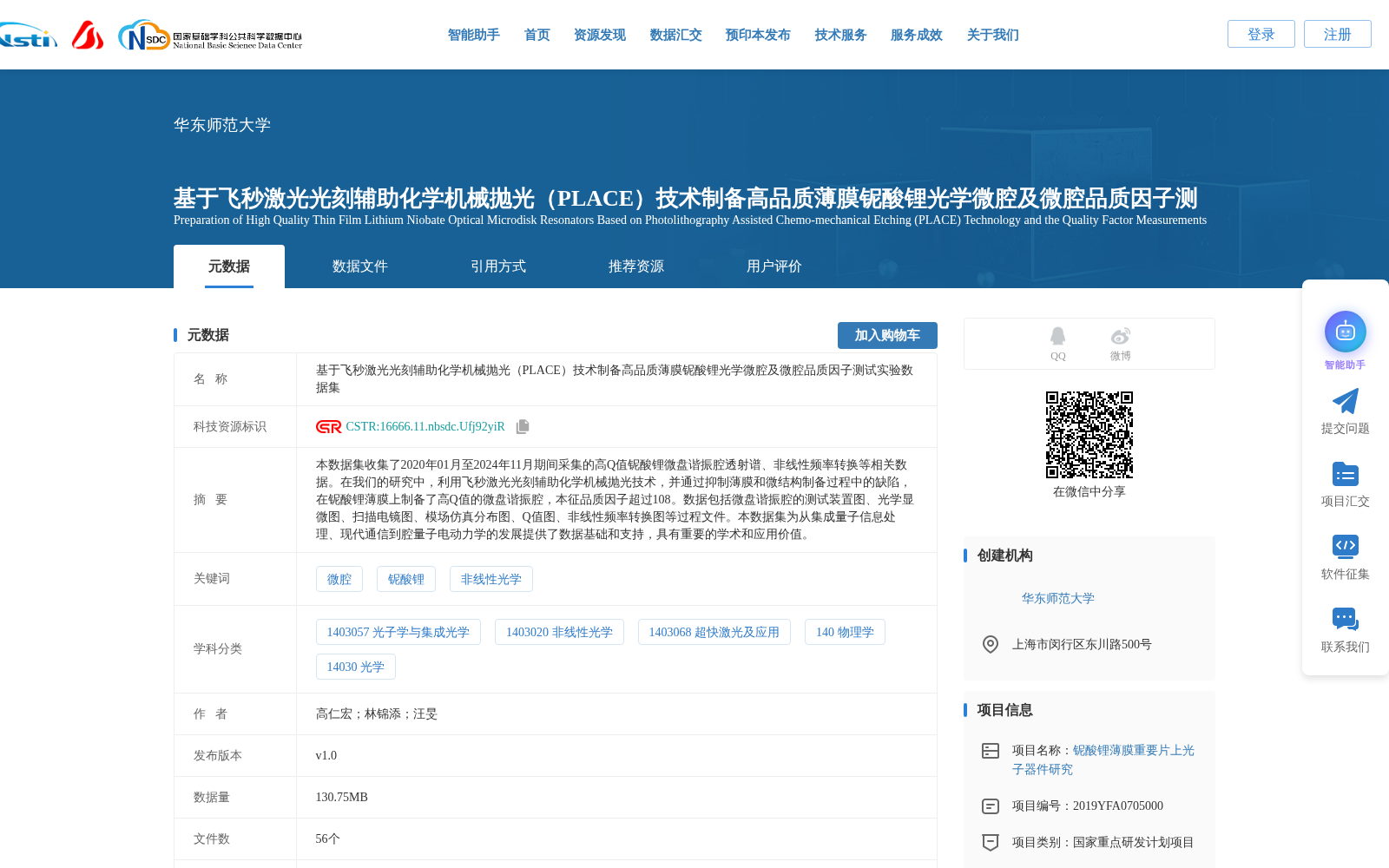The height and width of the screenshot is (868, 1389).
Task: Click the 14030 光学 subject tag
Action: 356,667
